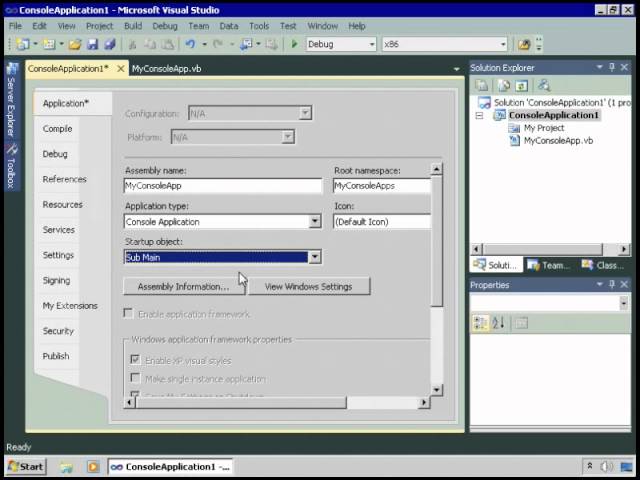Click the Redo arrow icon
This screenshot has height=480, width=640.
point(218,44)
